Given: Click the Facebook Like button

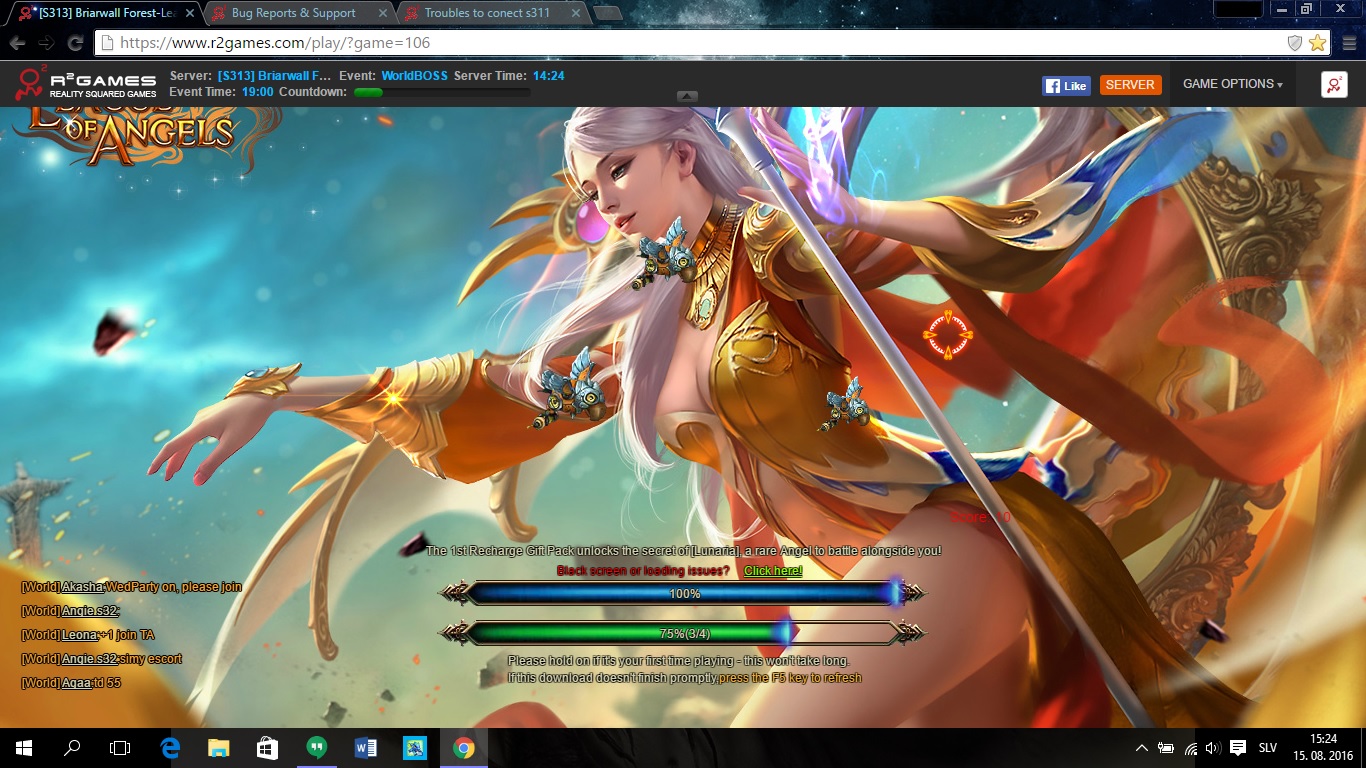Looking at the screenshot, I should pyautogui.click(x=1065, y=85).
